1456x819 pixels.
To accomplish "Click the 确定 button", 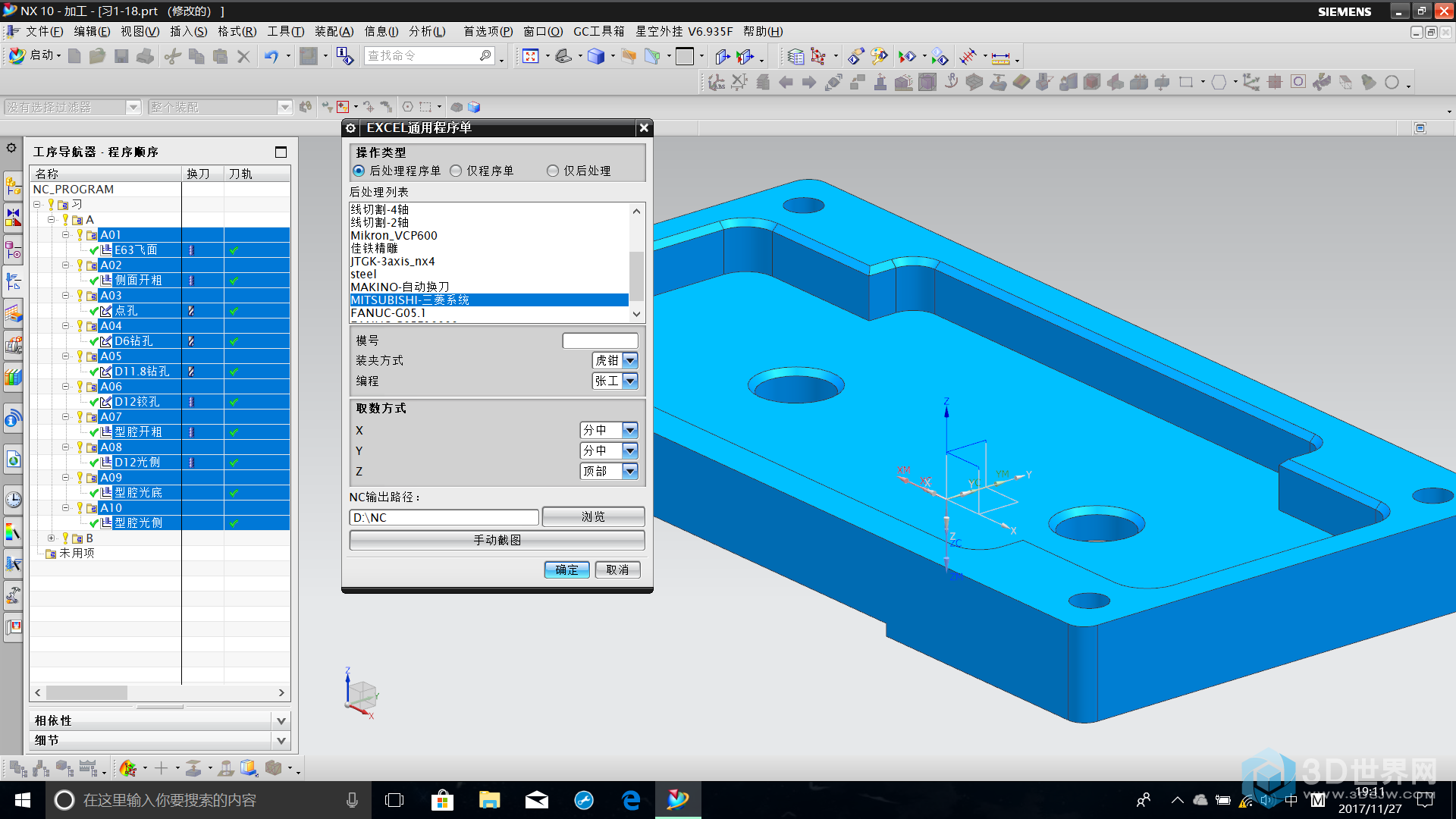I will [566, 570].
